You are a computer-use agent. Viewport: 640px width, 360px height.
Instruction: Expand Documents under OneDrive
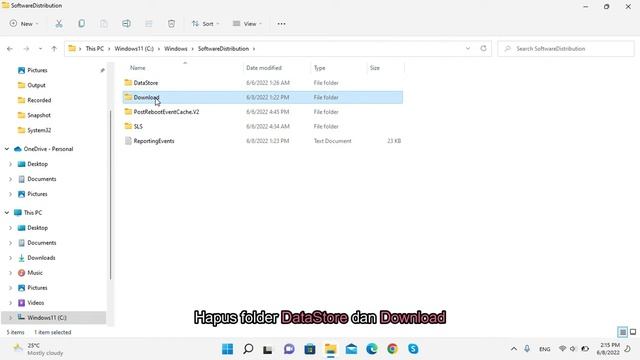tap(11, 179)
